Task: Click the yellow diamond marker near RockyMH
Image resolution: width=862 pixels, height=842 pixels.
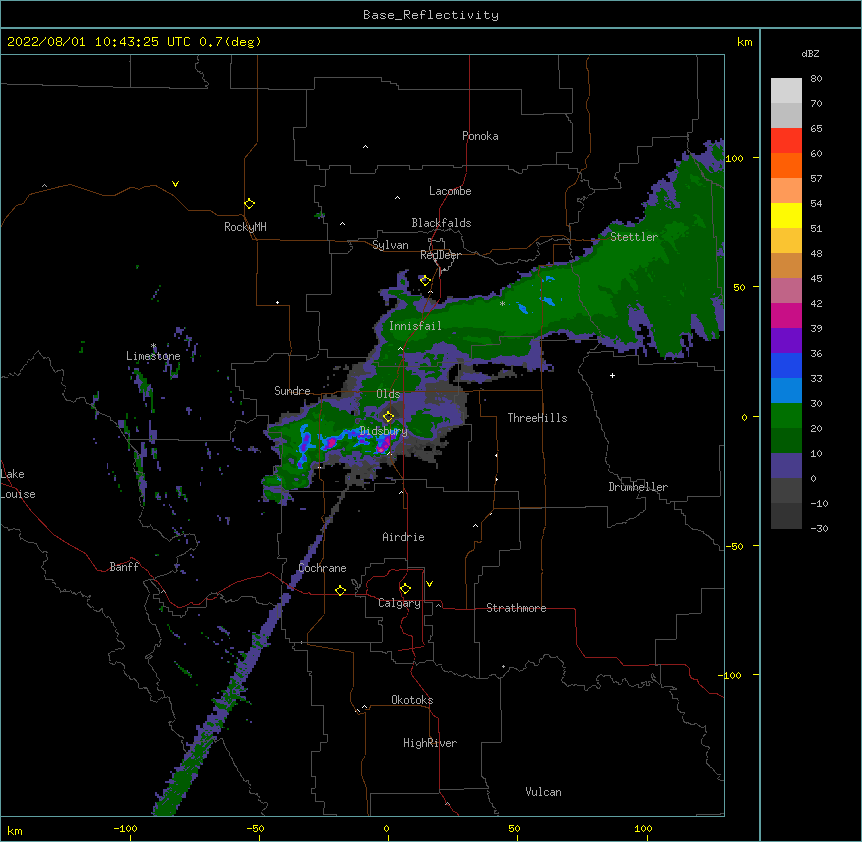Action: [x=250, y=204]
